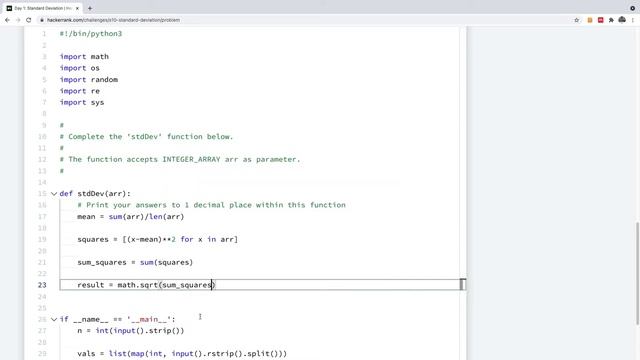Click 'n = int(input().strip())' line
Viewport: 640px width, 360px height.
point(131,331)
